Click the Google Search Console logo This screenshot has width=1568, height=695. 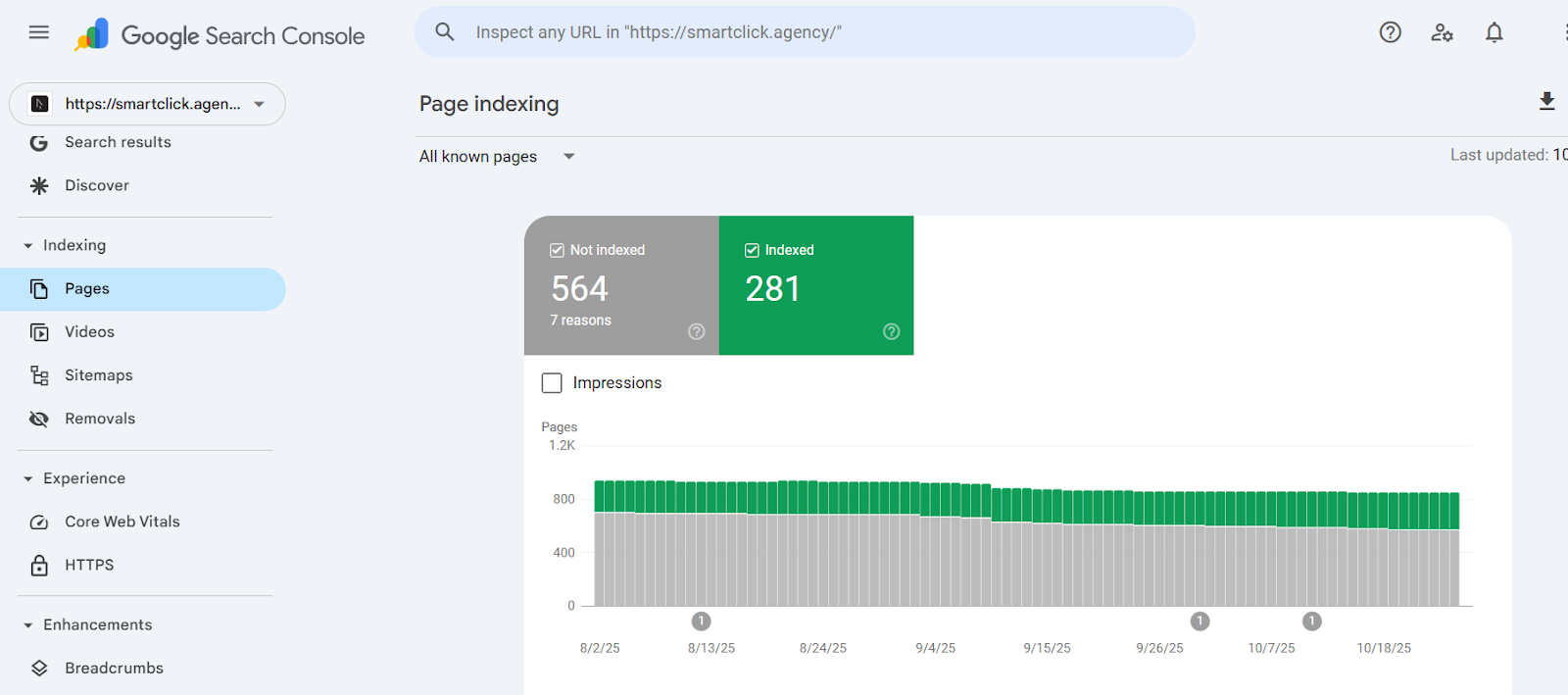[x=220, y=35]
